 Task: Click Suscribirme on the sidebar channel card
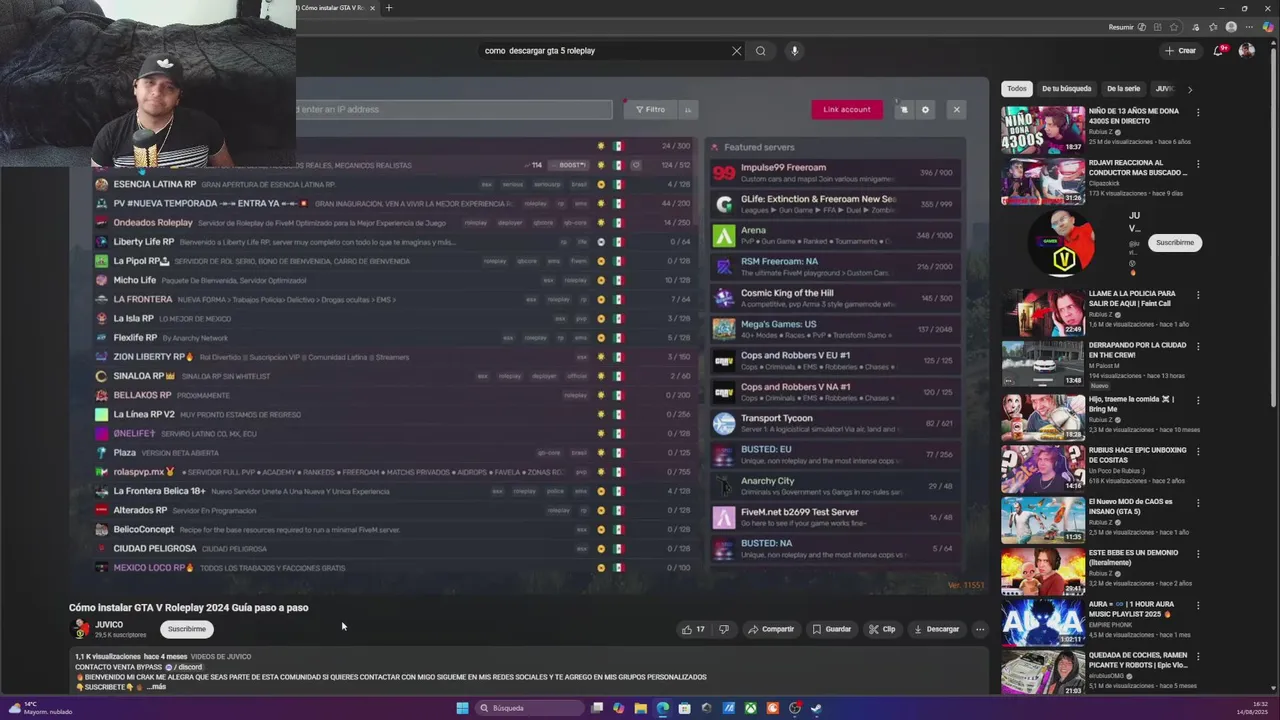click(1175, 242)
